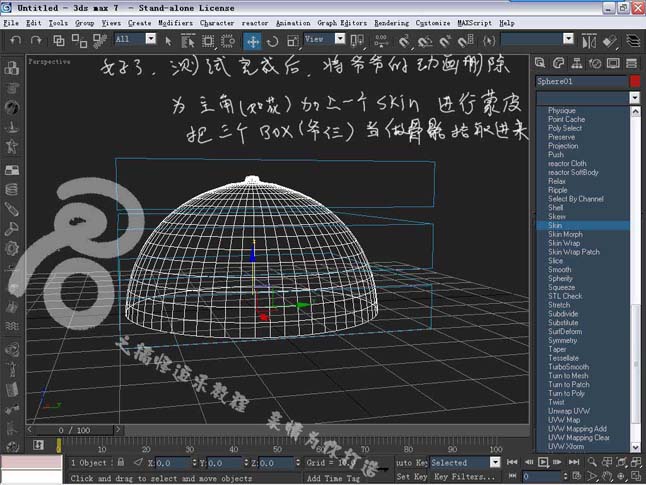The width and height of the screenshot is (646, 485).
Task: Open Select by Name tool
Action: coord(188,41)
